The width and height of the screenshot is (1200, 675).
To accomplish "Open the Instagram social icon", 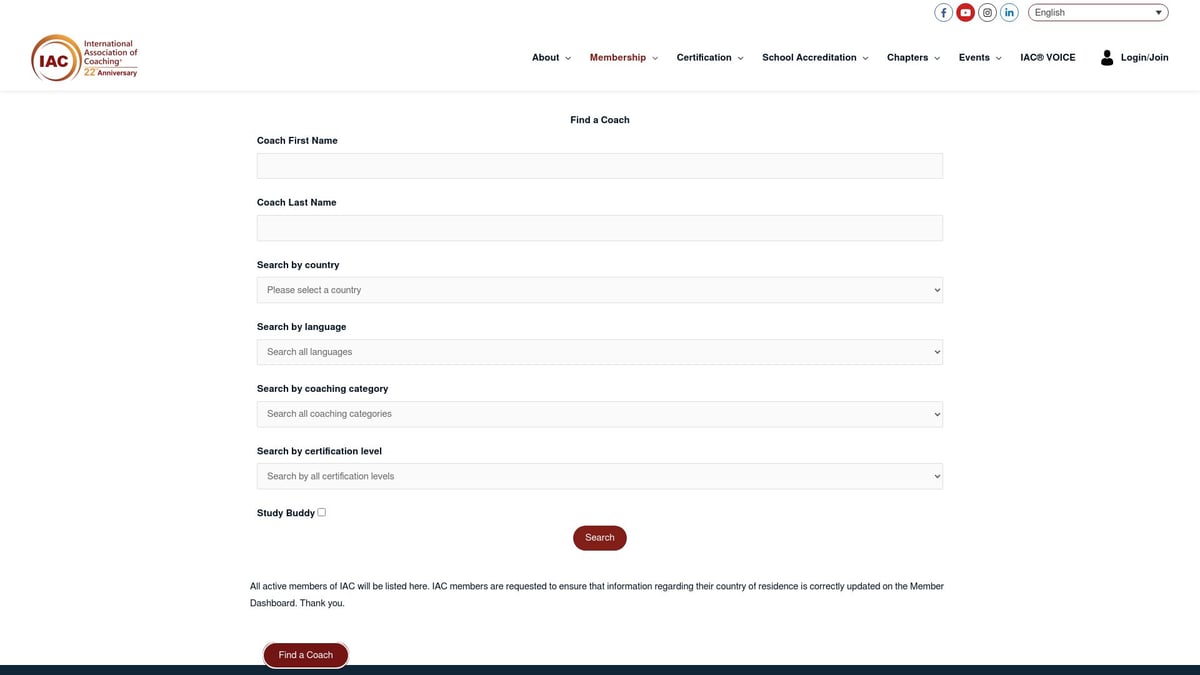I will point(987,13).
